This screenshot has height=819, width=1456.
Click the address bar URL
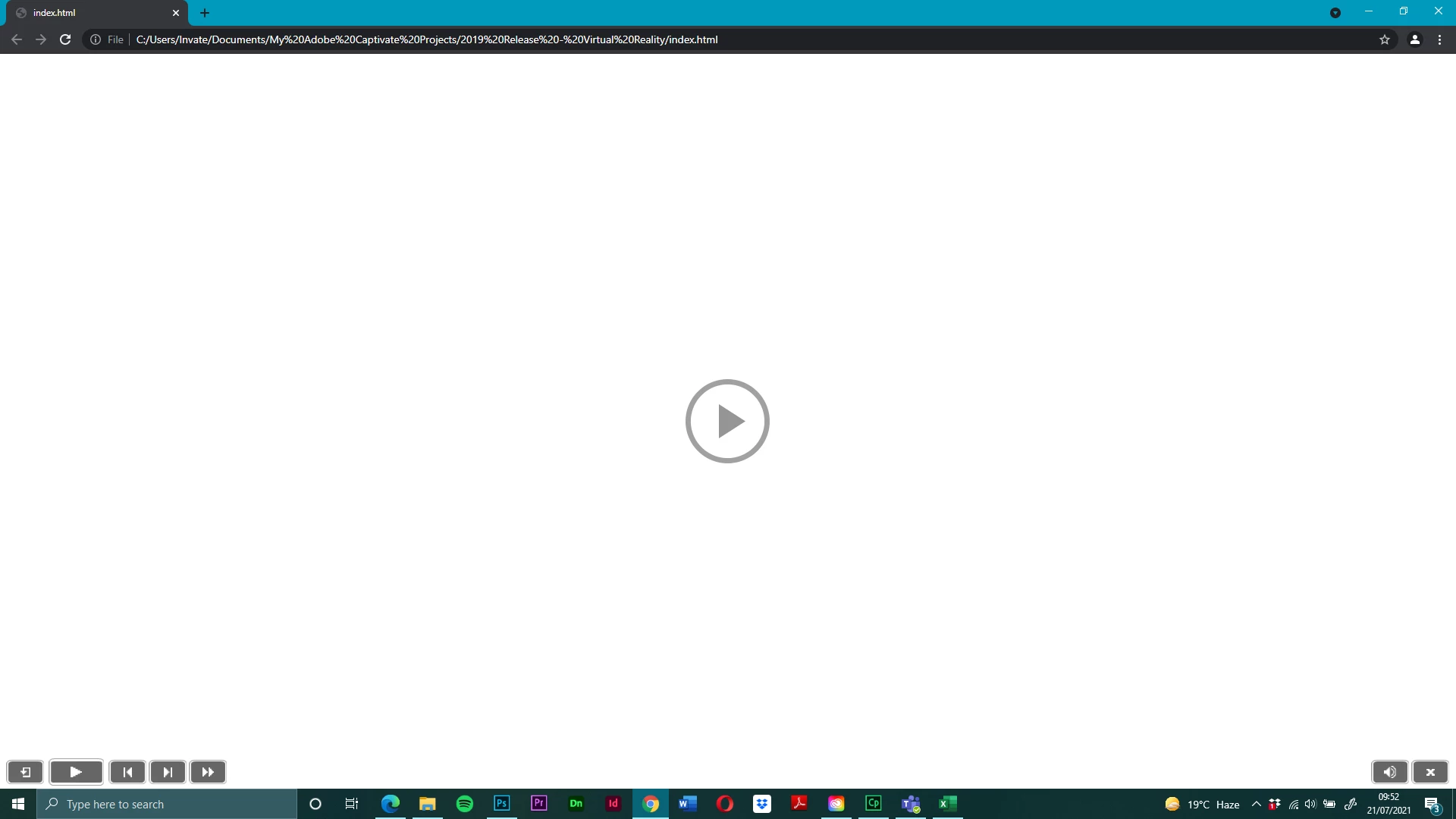click(x=427, y=39)
